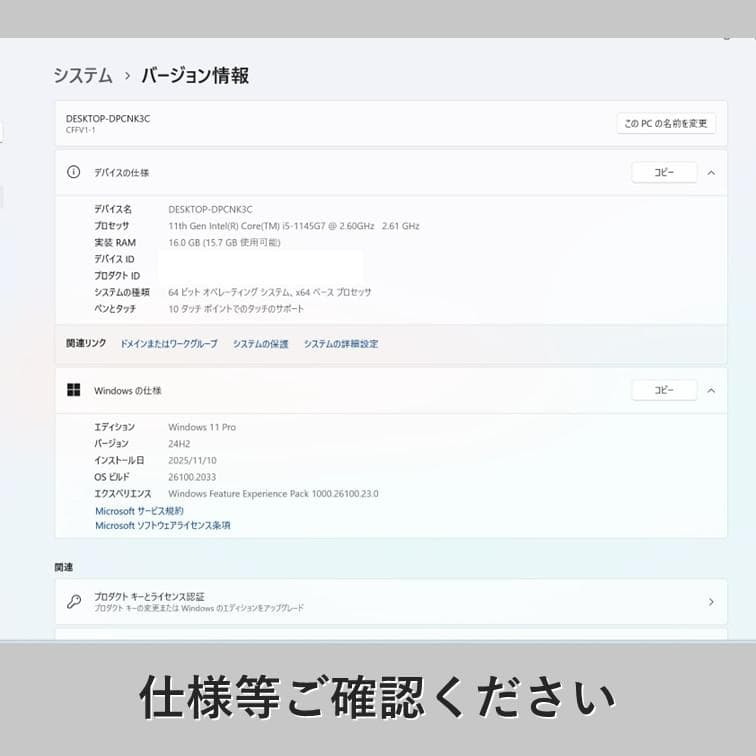Collapse the デバイスの仕様 section with its chevron

711,173
